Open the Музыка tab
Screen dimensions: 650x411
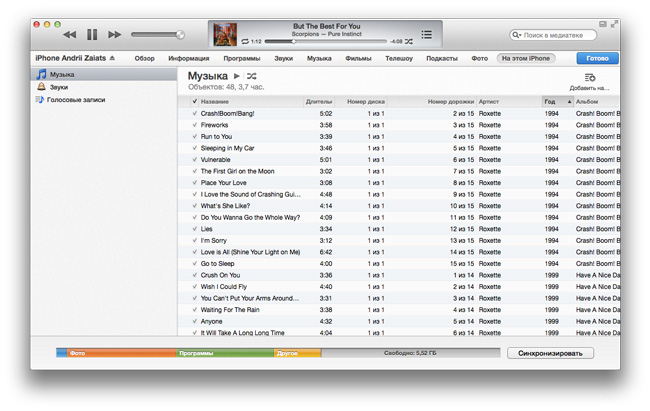(x=319, y=58)
